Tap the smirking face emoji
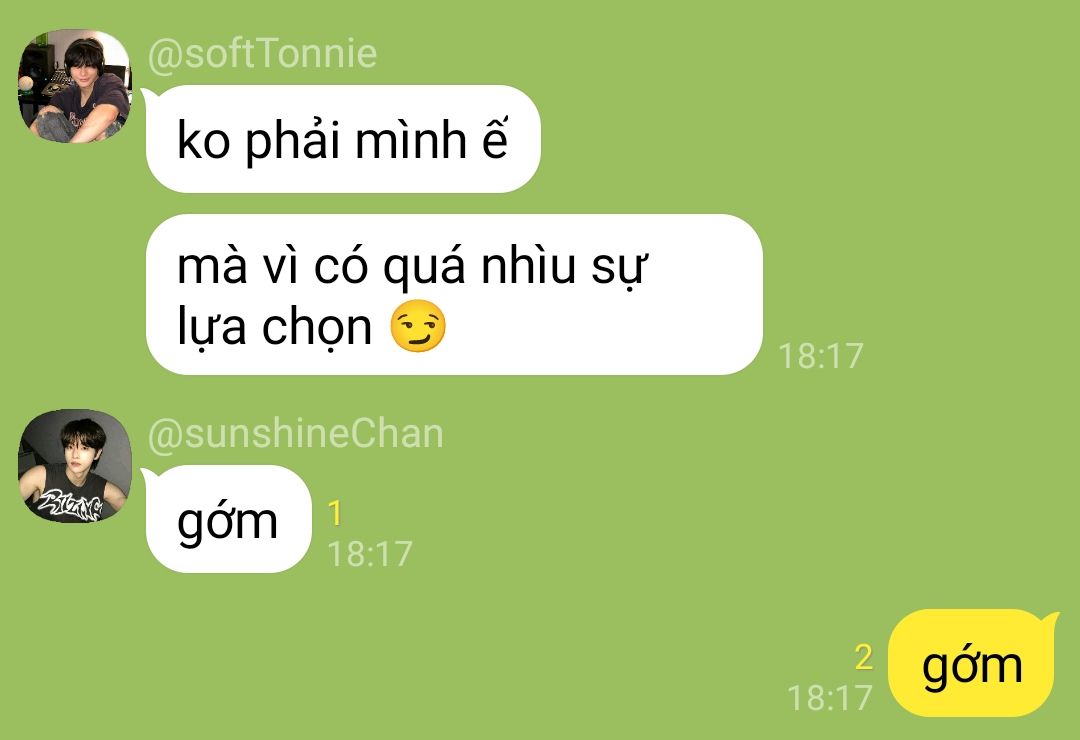The image size is (1080, 740). click(x=418, y=327)
